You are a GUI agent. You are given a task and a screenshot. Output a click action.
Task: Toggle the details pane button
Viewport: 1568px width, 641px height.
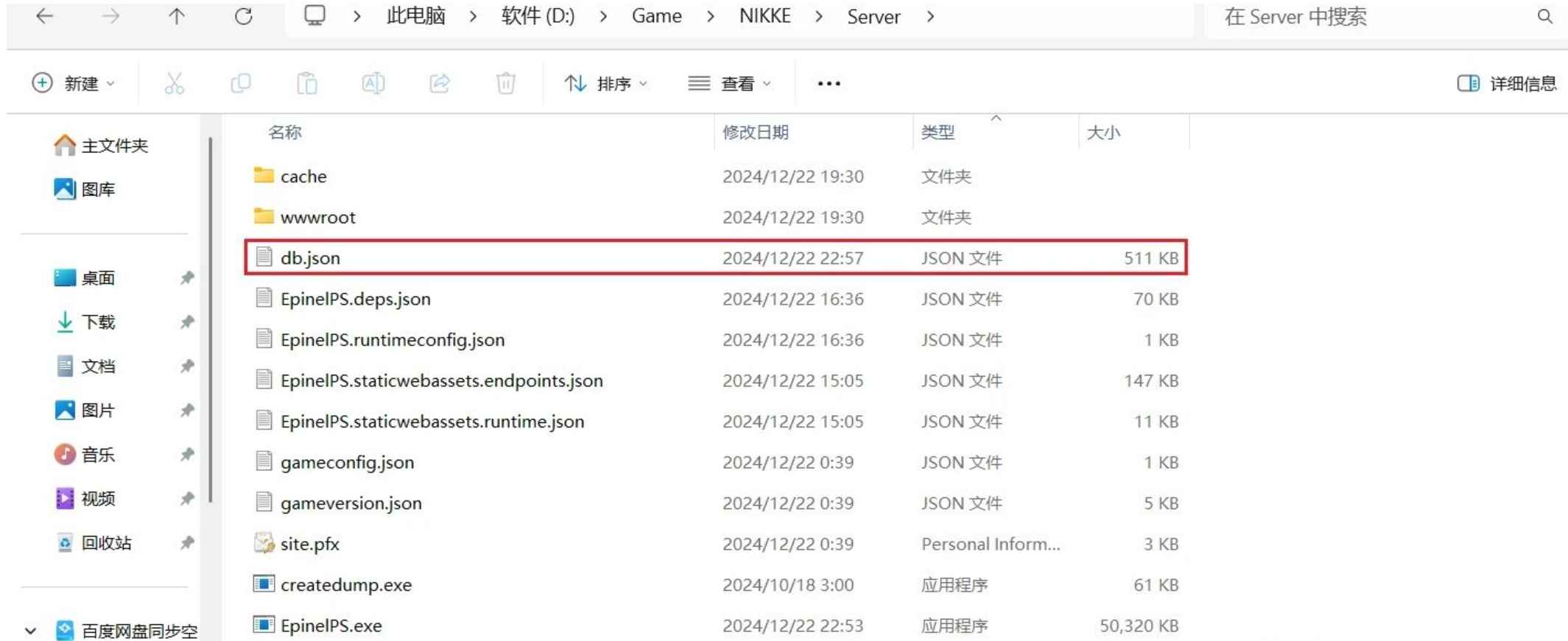point(1506,83)
